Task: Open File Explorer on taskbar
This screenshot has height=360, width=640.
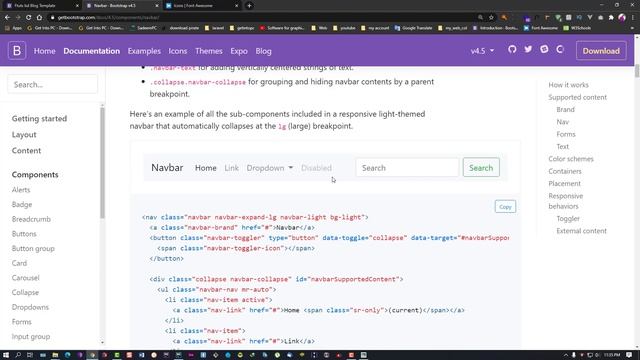Action: click(x=55, y=355)
